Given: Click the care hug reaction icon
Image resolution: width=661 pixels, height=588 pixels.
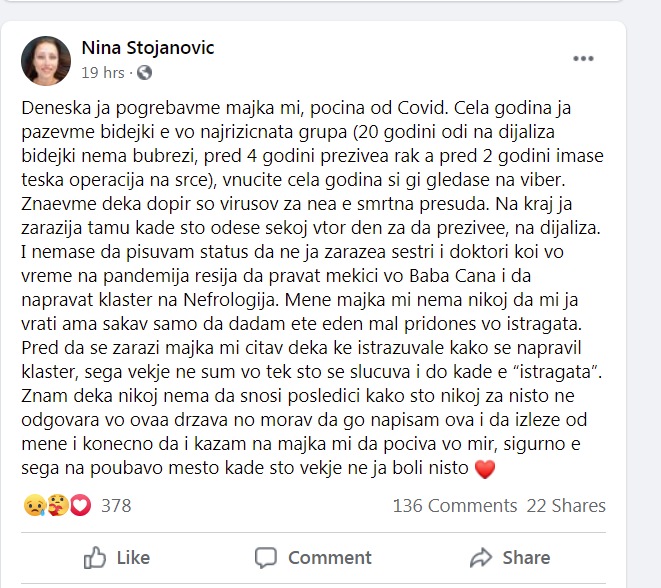Looking at the screenshot, I should tap(57, 505).
